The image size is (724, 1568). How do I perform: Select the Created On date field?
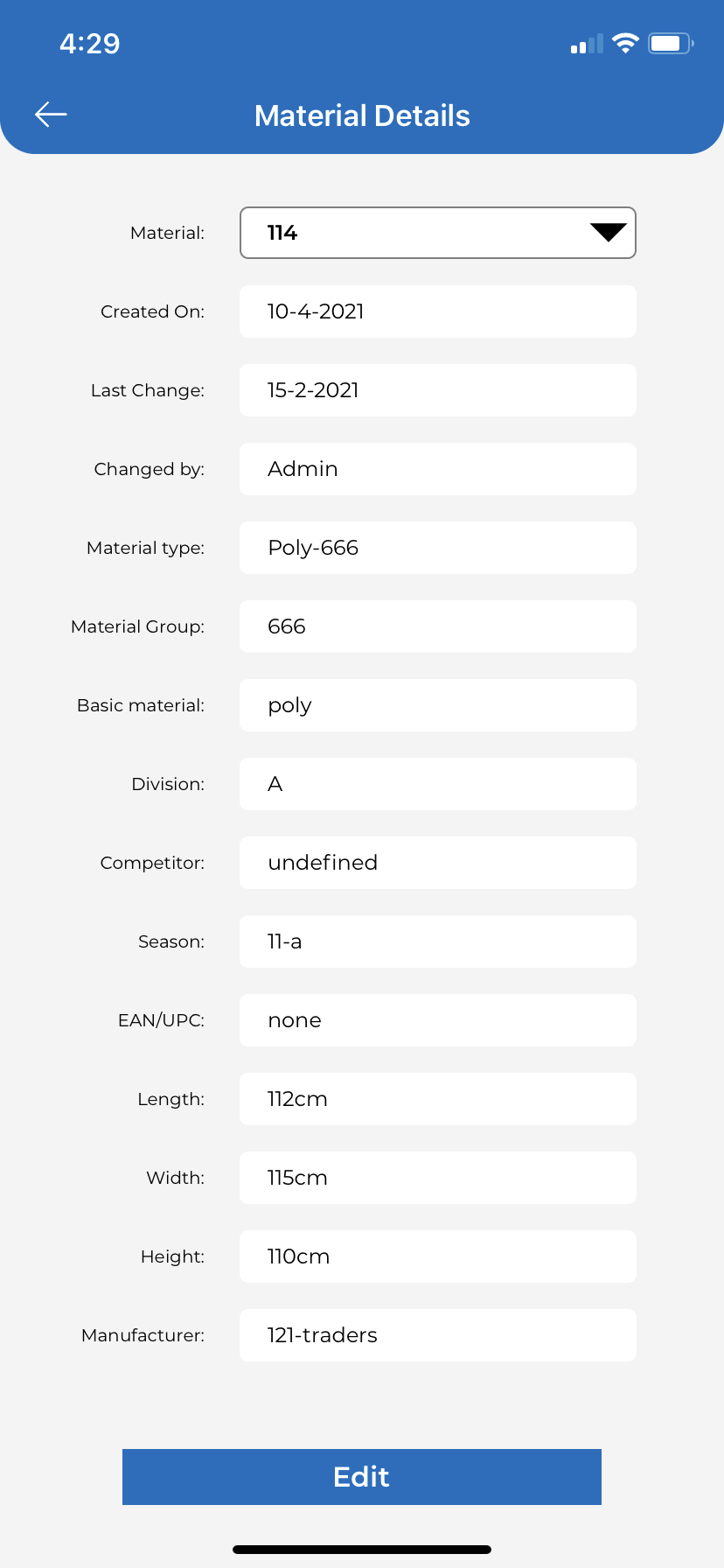(438, 311)
